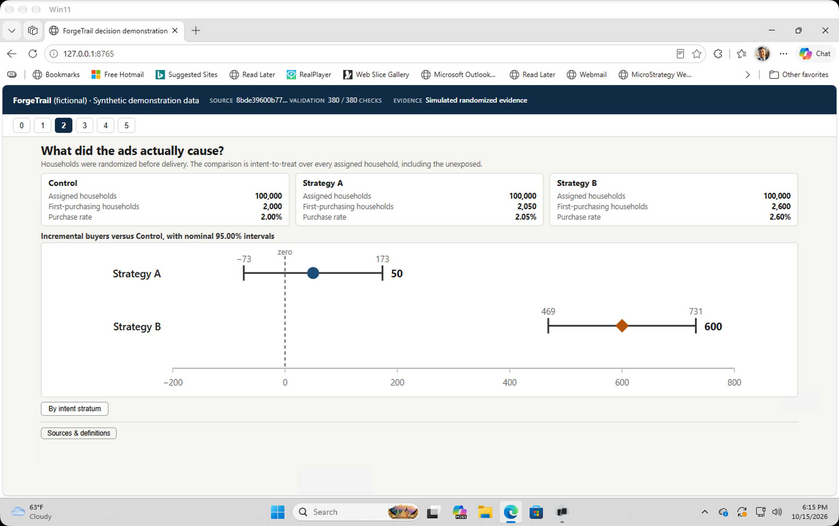Open a new browser tab
839x526 pixels.
click(x=196, y=31)
